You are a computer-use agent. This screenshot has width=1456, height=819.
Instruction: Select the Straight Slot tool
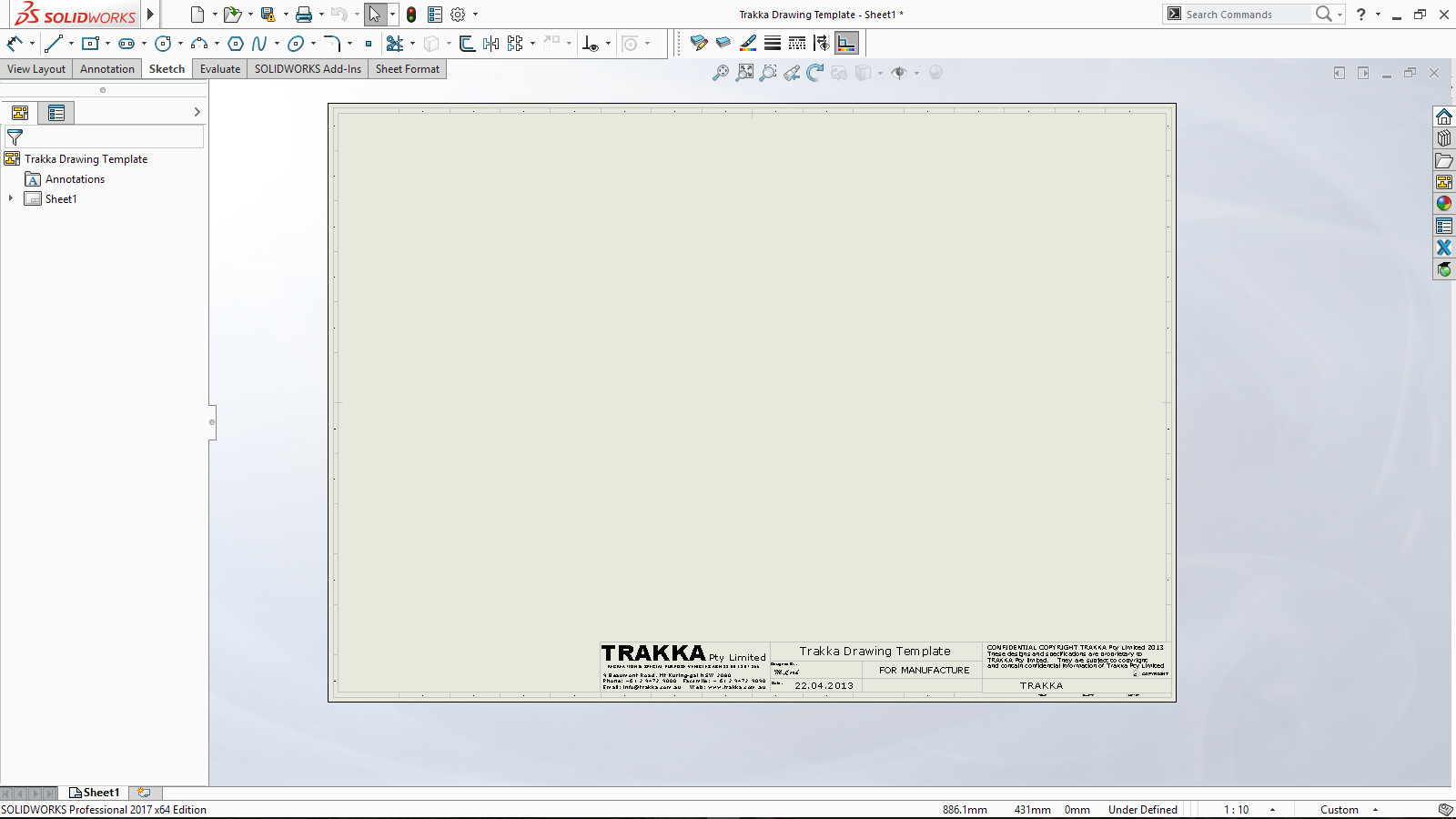(126, 43)
